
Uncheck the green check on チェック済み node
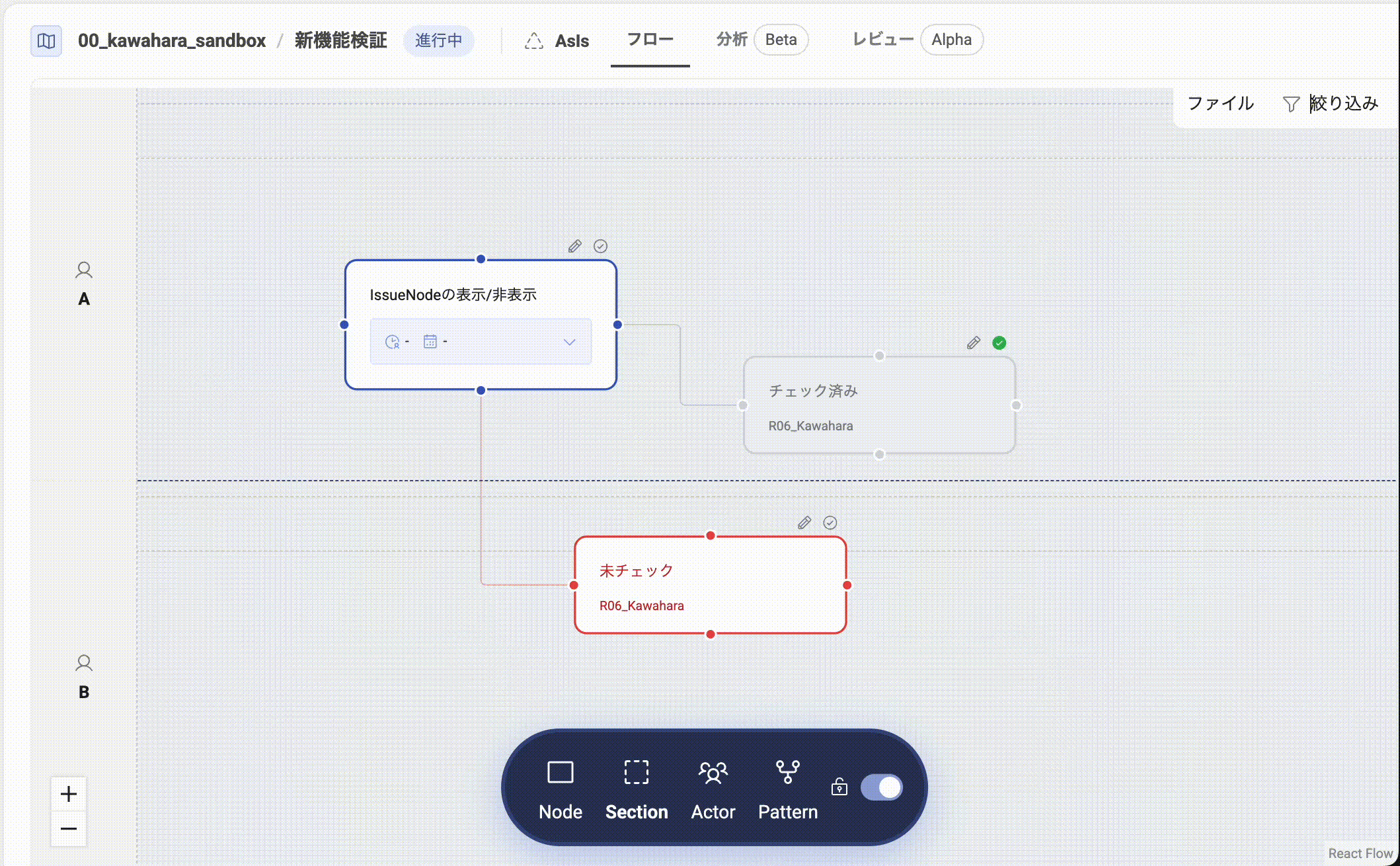pyautogui.click(x=999, y=342)
